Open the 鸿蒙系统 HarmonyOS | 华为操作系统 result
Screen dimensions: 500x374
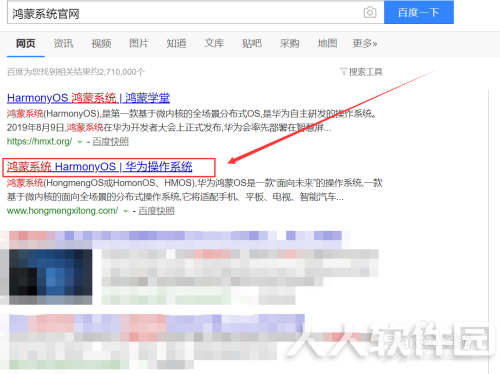point(99,166)
